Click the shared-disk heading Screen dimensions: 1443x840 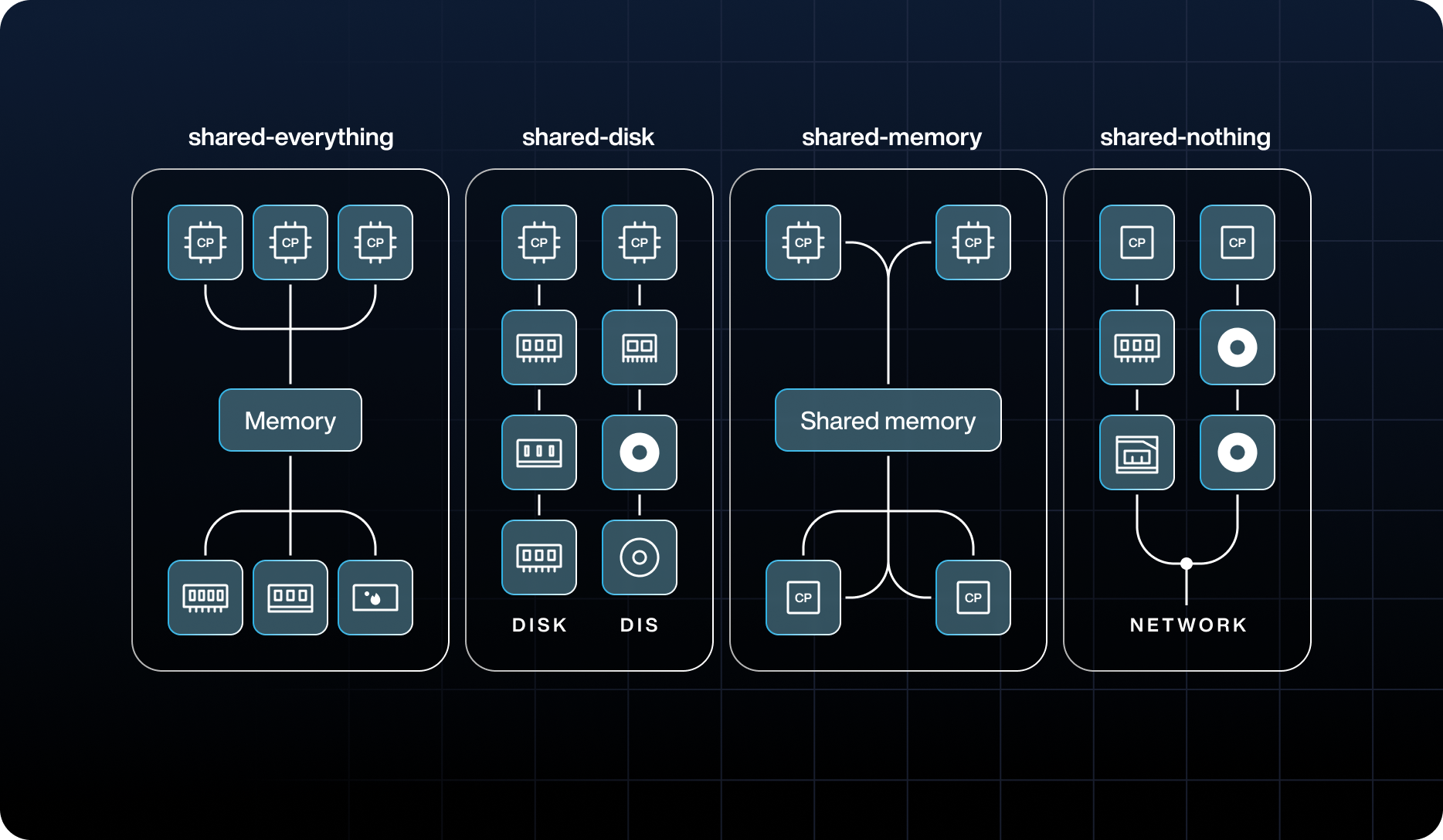(x=588, y=137)
